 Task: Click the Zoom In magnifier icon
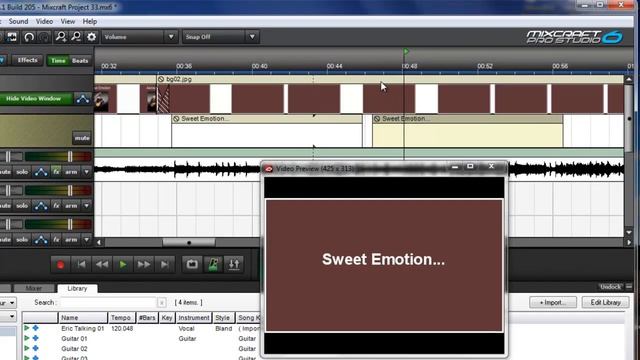click(61, 37)
